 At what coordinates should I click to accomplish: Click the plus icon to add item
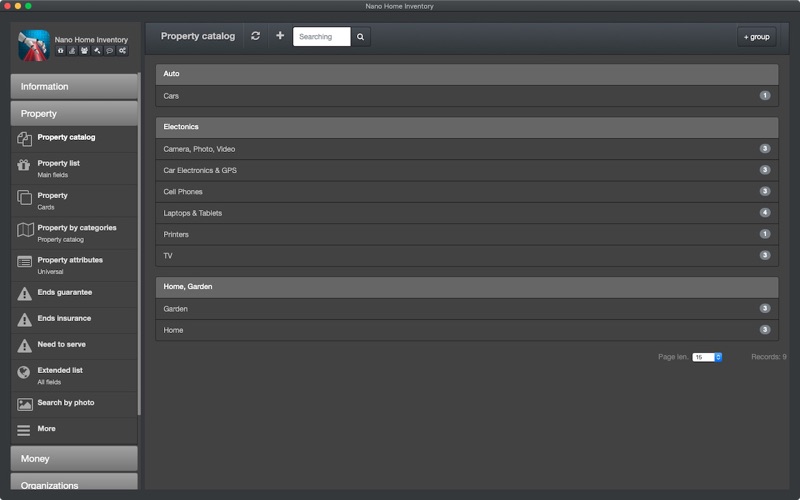(x=280, y=36)
